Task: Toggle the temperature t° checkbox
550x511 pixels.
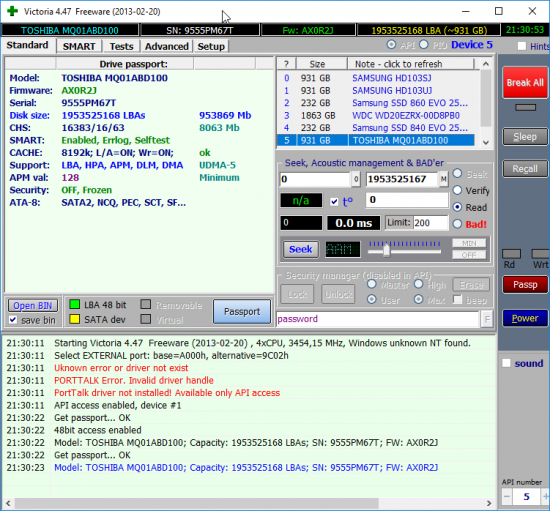Action: (x=334, y=202)
